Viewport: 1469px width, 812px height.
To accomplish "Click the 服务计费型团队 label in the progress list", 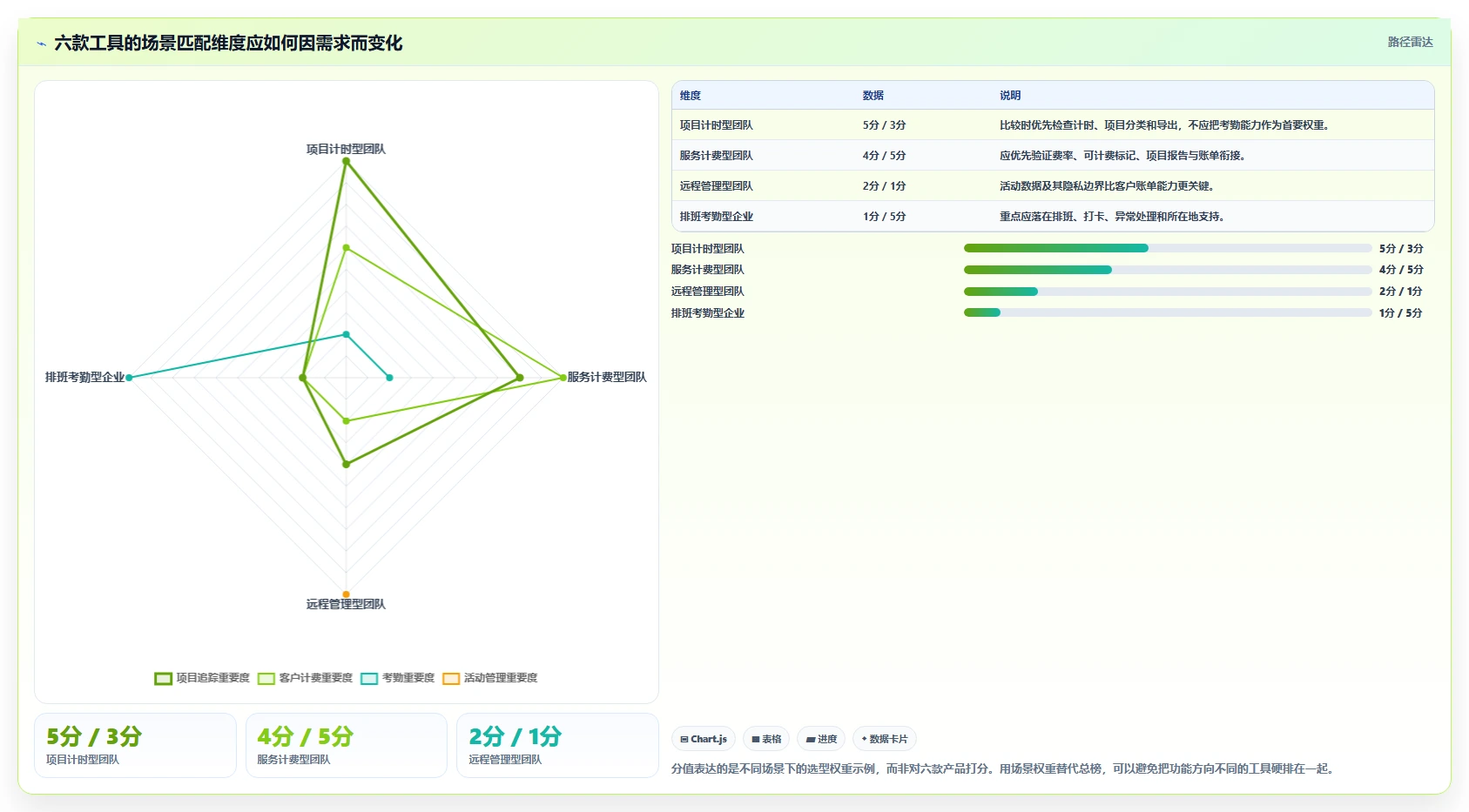I will [x=707, y=270].
